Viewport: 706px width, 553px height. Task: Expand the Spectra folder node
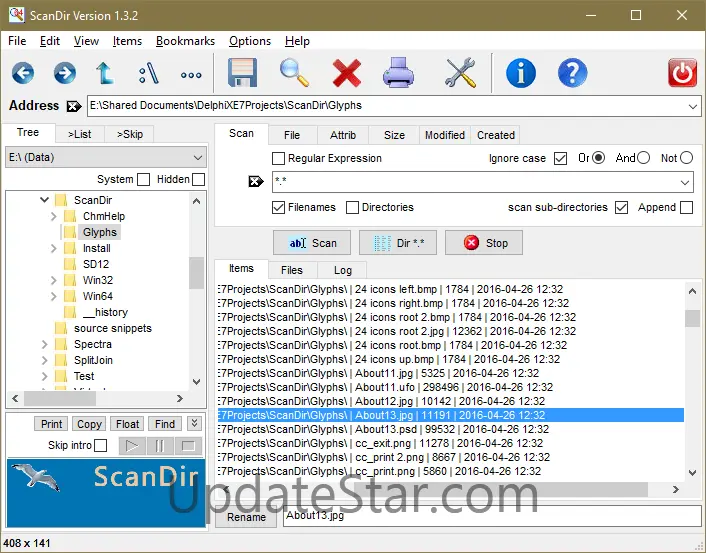click(44, 344)
